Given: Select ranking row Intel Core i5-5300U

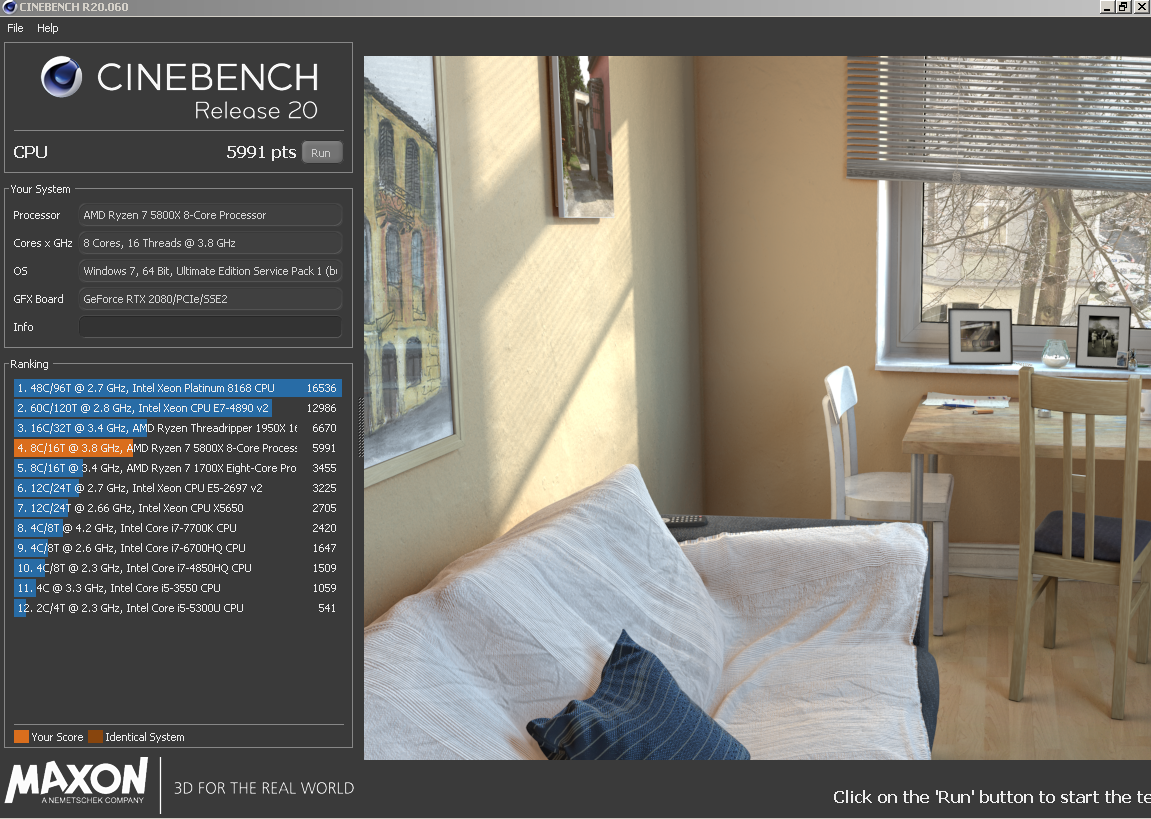Looking at the screenshot, I should (x=178, y=608).
